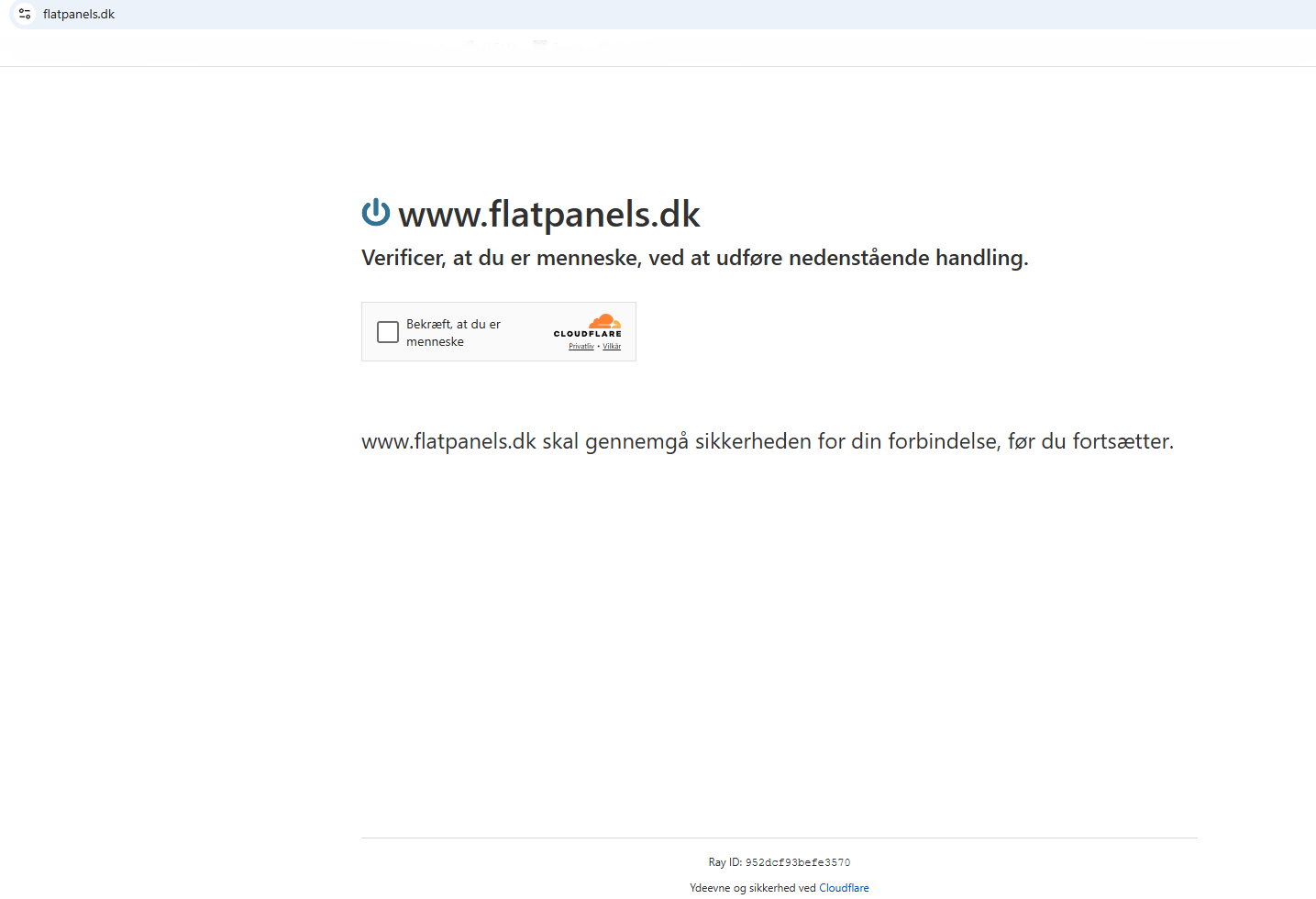Select the CLOUDFLARE wordmark under the cloud

point(588,335)
